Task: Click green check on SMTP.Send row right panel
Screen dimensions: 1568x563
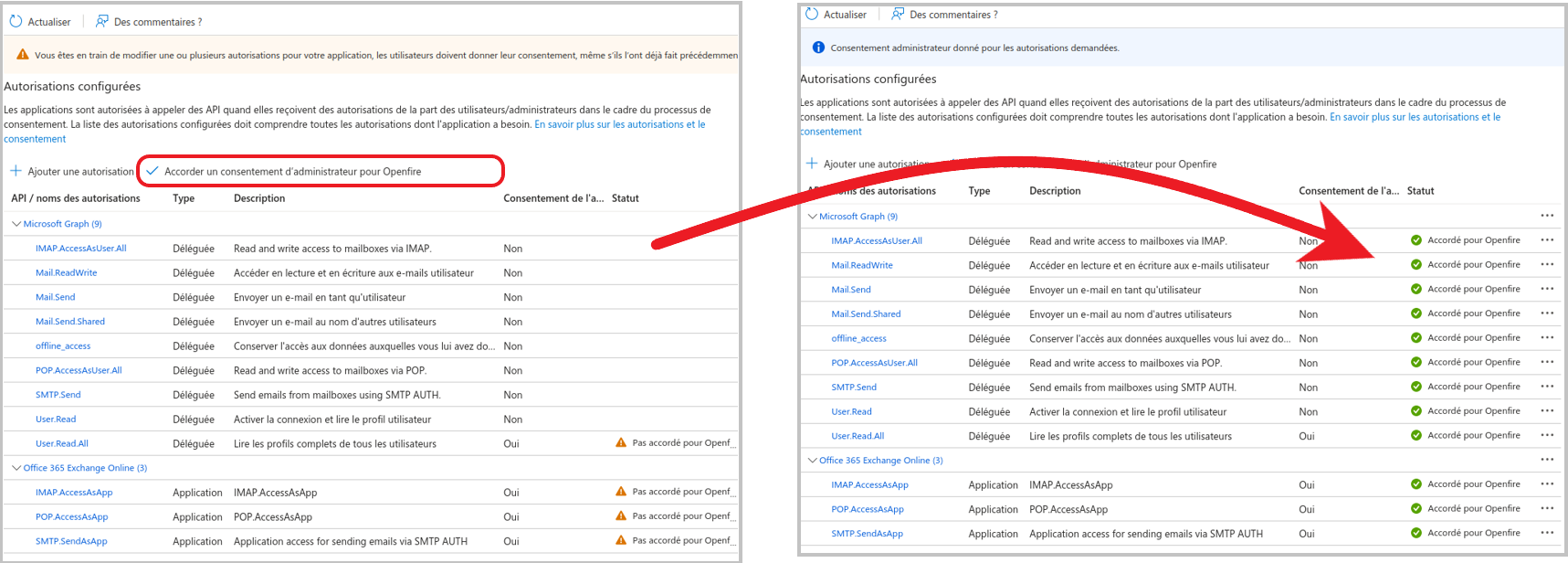Action: pos(1416,387)
